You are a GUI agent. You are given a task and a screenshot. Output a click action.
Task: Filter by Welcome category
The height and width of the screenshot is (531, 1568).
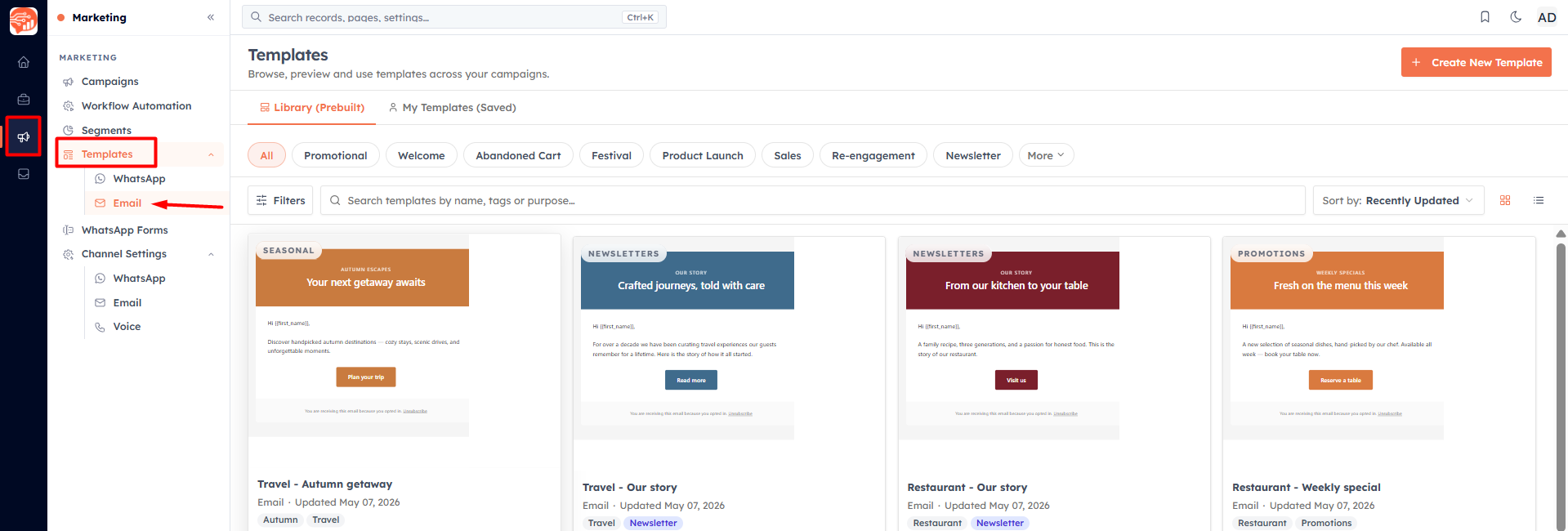coord(422,155)
